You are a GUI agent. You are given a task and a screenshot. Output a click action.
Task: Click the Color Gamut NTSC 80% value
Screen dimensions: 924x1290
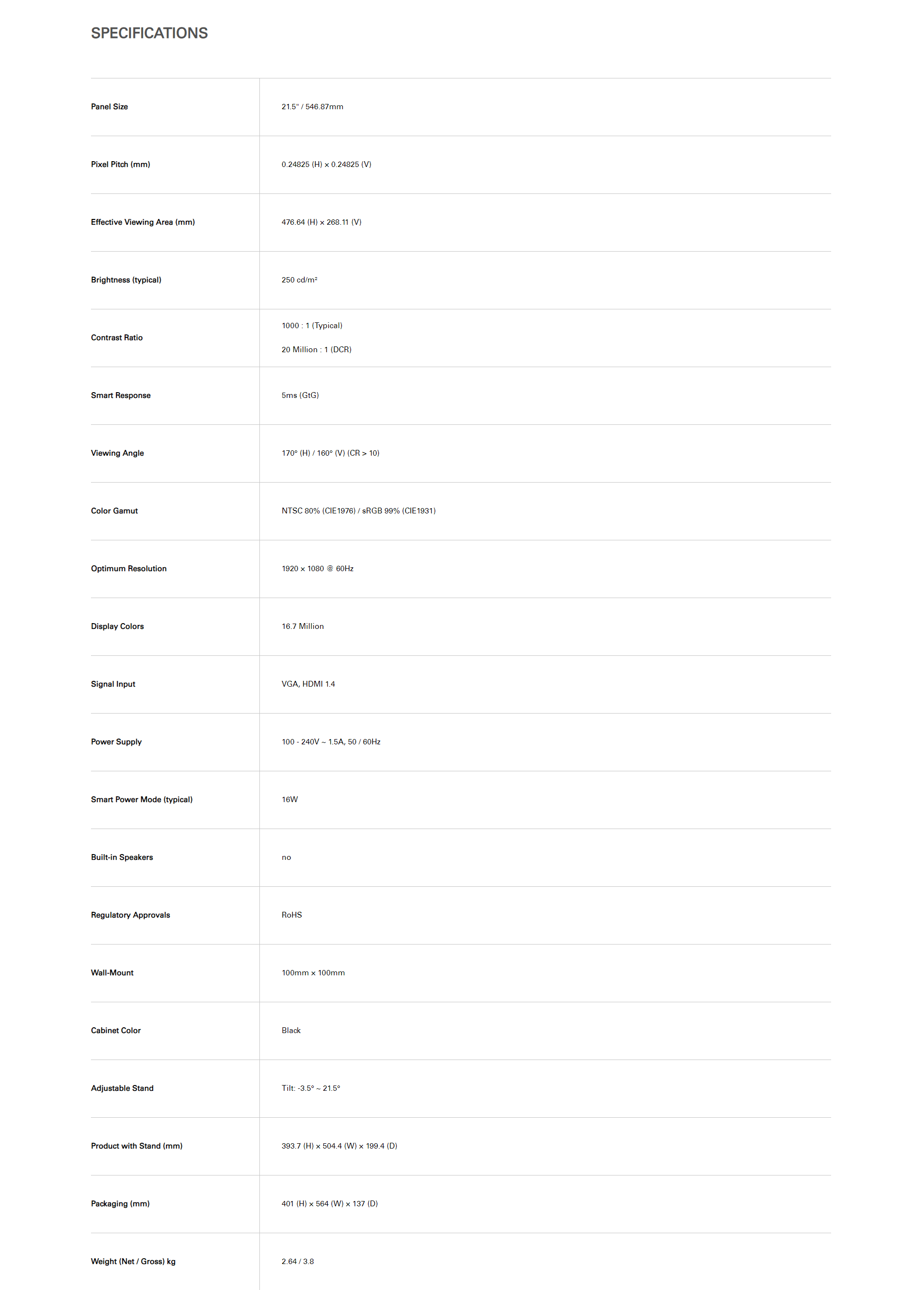pos(359,511)
